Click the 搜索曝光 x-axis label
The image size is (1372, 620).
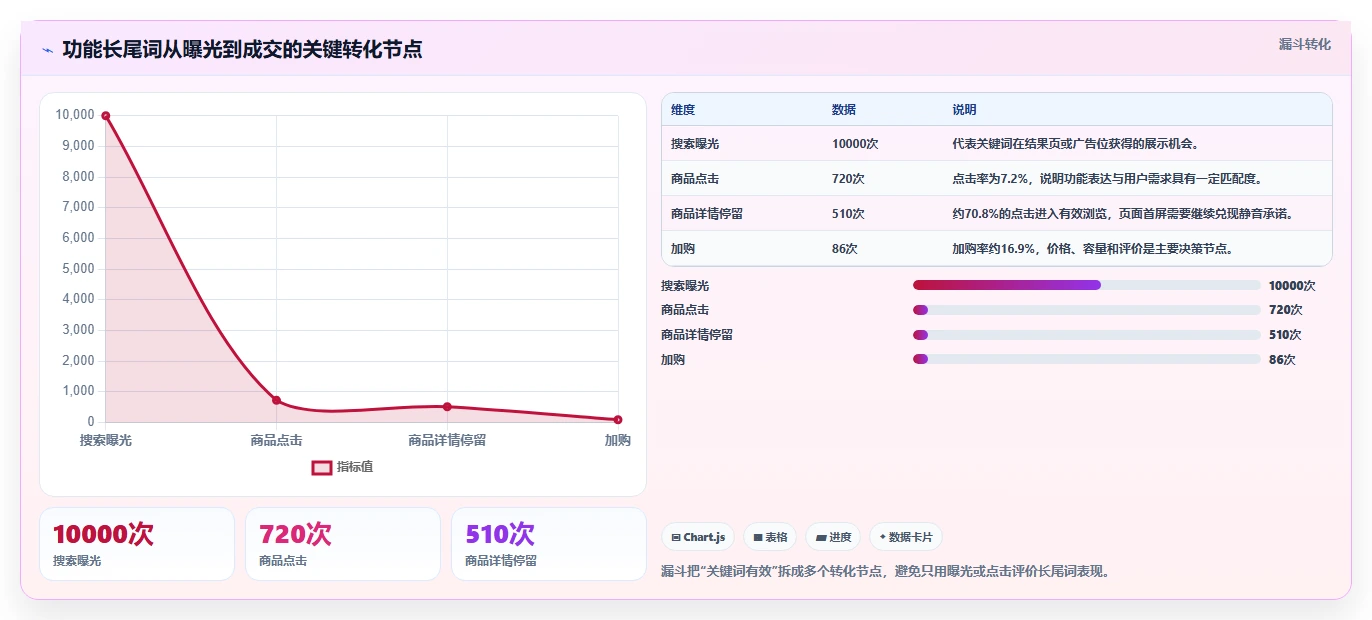[x=106, y=440]
